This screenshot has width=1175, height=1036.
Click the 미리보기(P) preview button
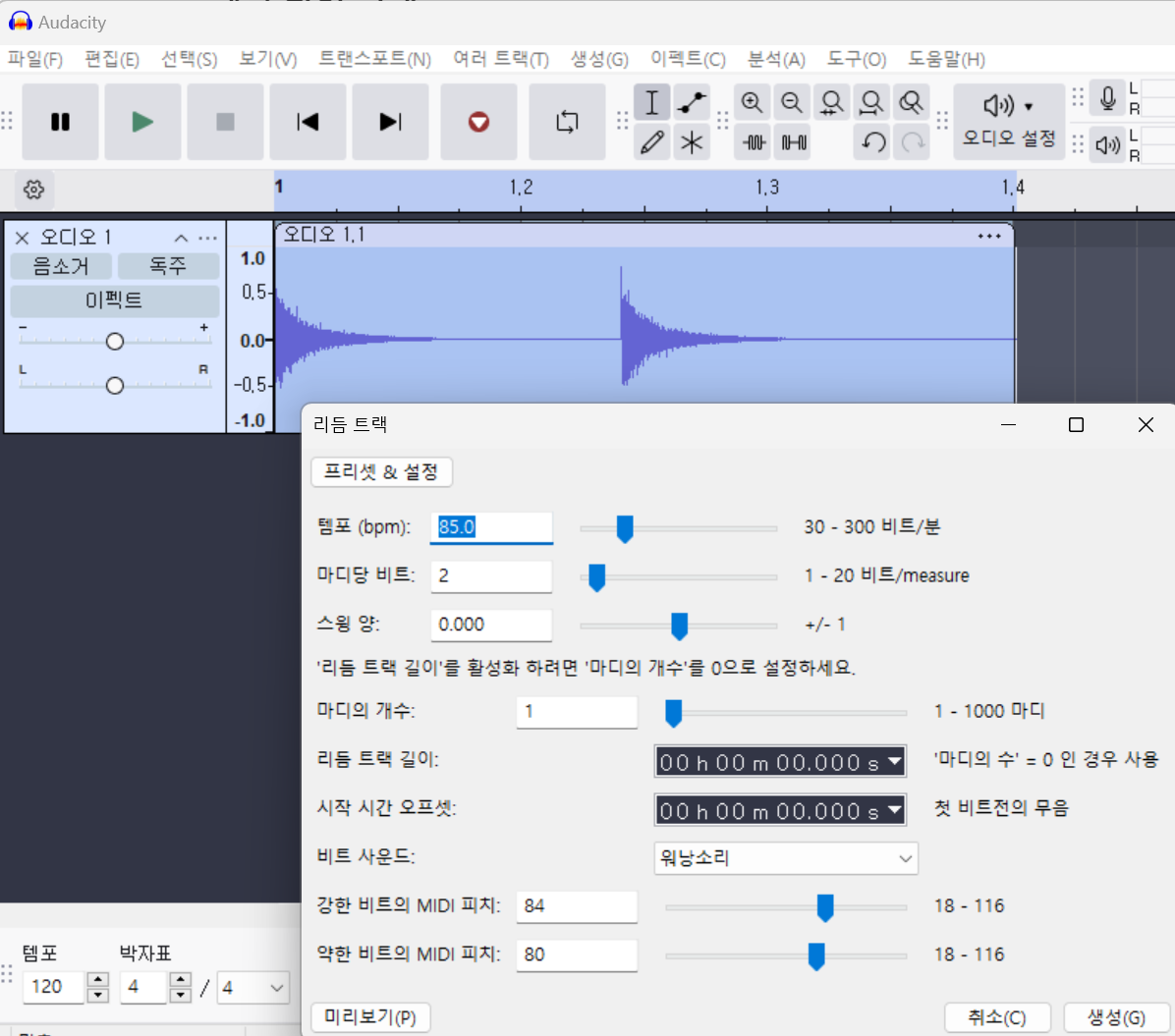[370, 1017]
